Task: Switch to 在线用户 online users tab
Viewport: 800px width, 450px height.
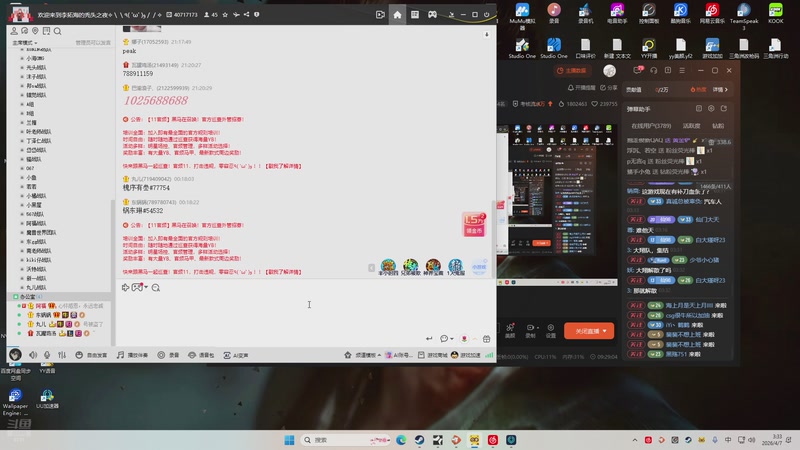Action: pos(651,126)
